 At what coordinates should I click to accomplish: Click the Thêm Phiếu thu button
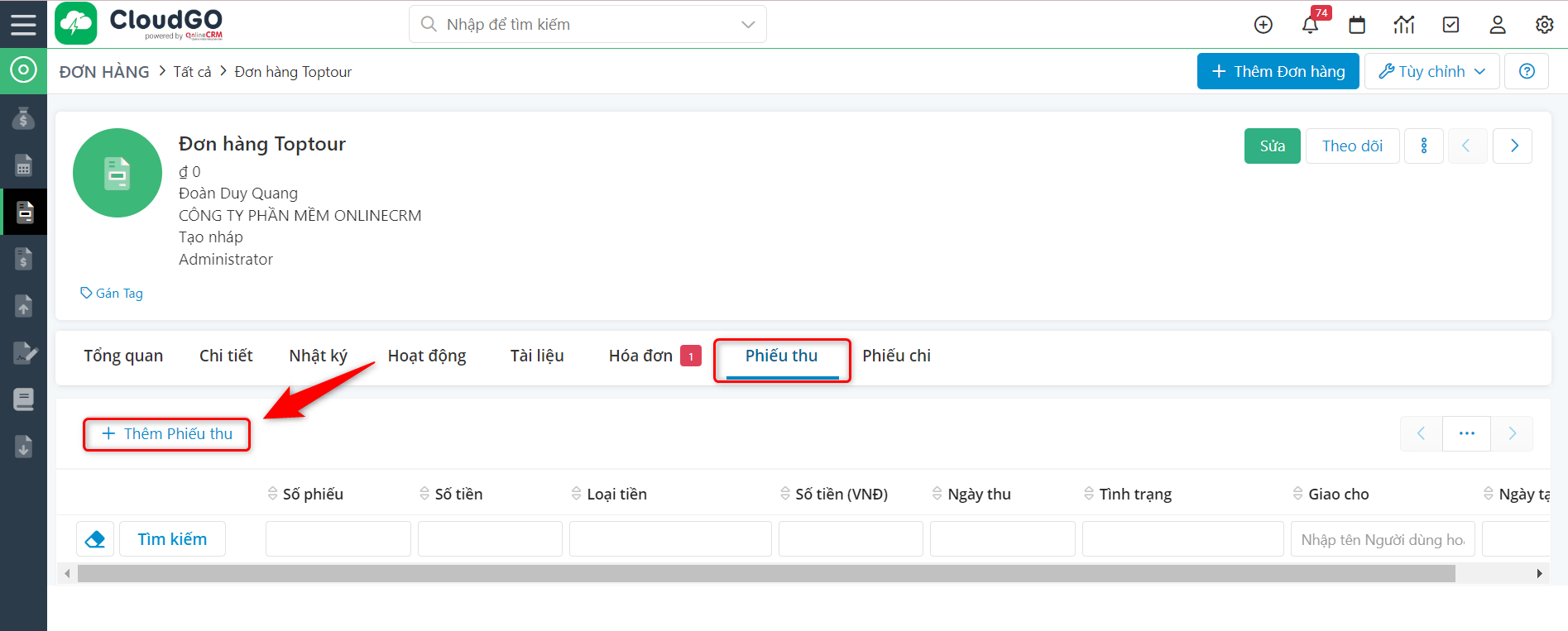(166, 434)
